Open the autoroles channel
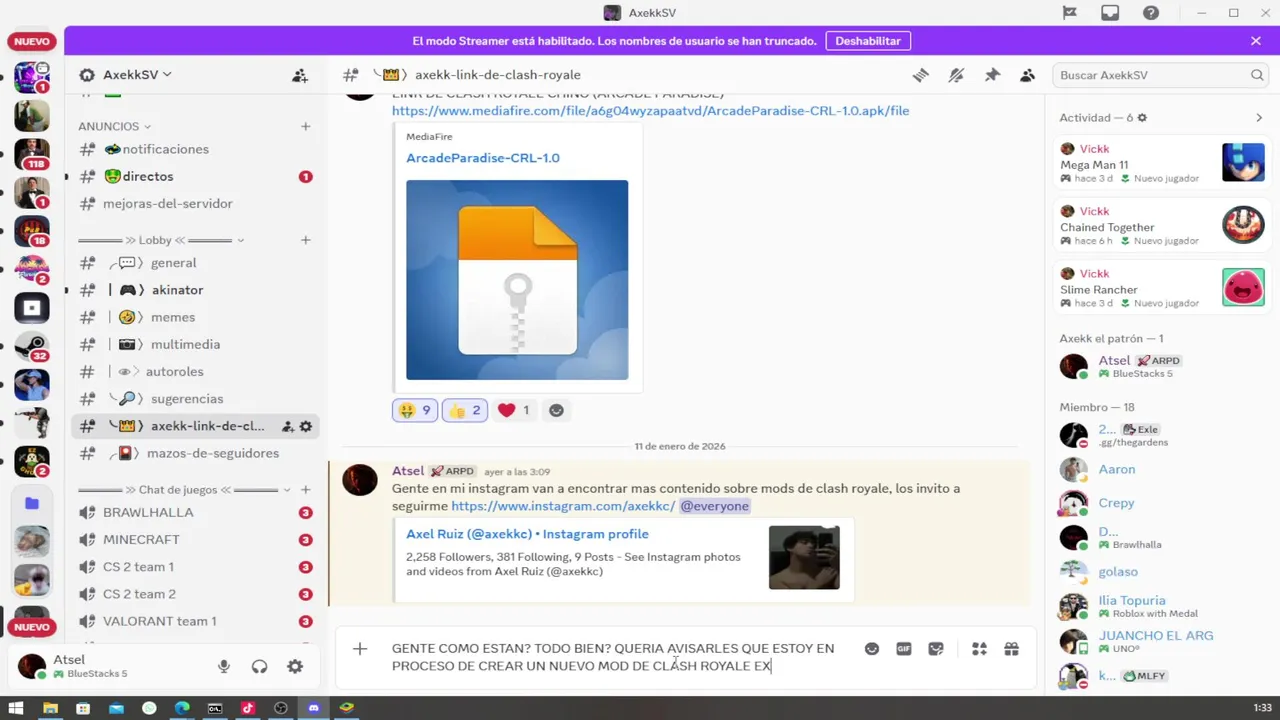This screenshot has width=1280, height=720. pos(195,371)
